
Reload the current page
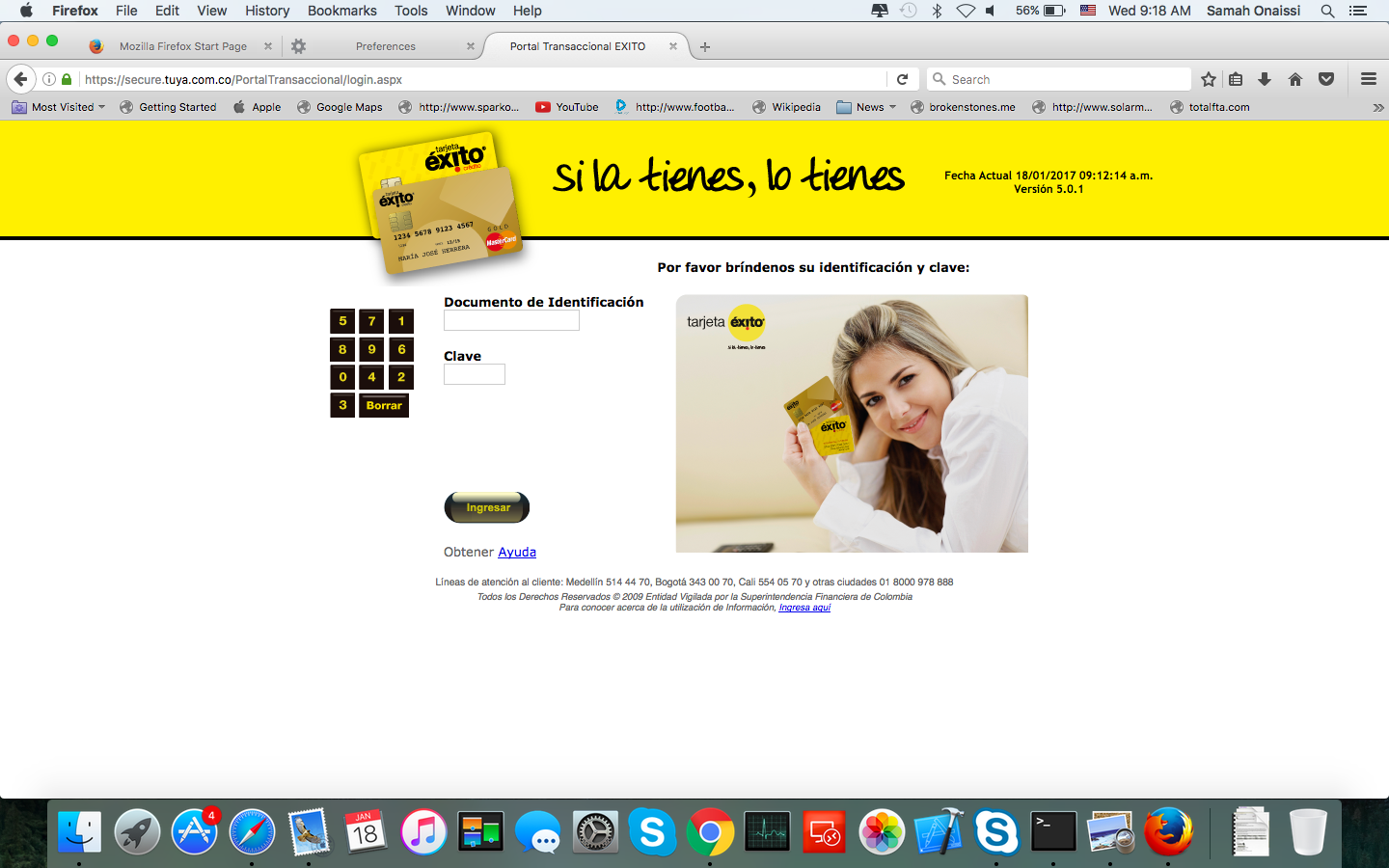(902, 79)
